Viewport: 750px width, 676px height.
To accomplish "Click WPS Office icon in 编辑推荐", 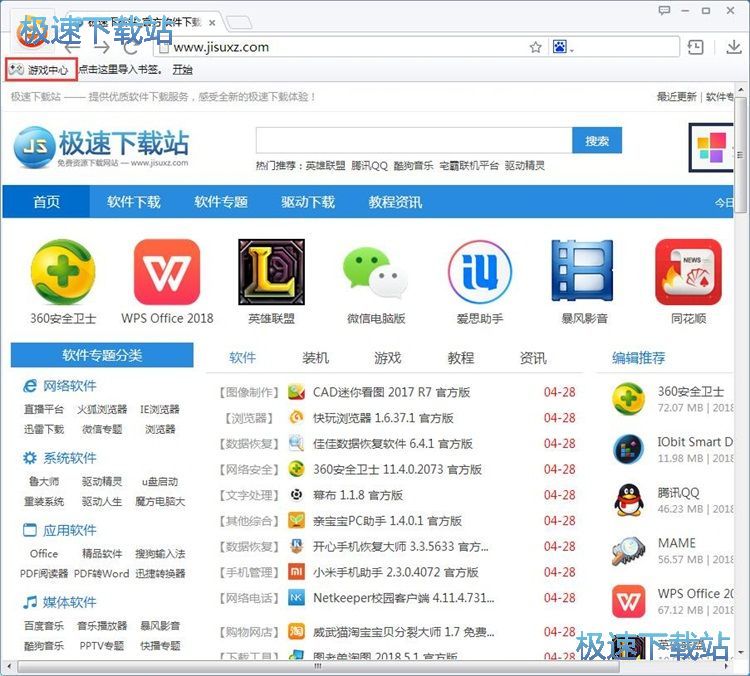I will point(629,601).
